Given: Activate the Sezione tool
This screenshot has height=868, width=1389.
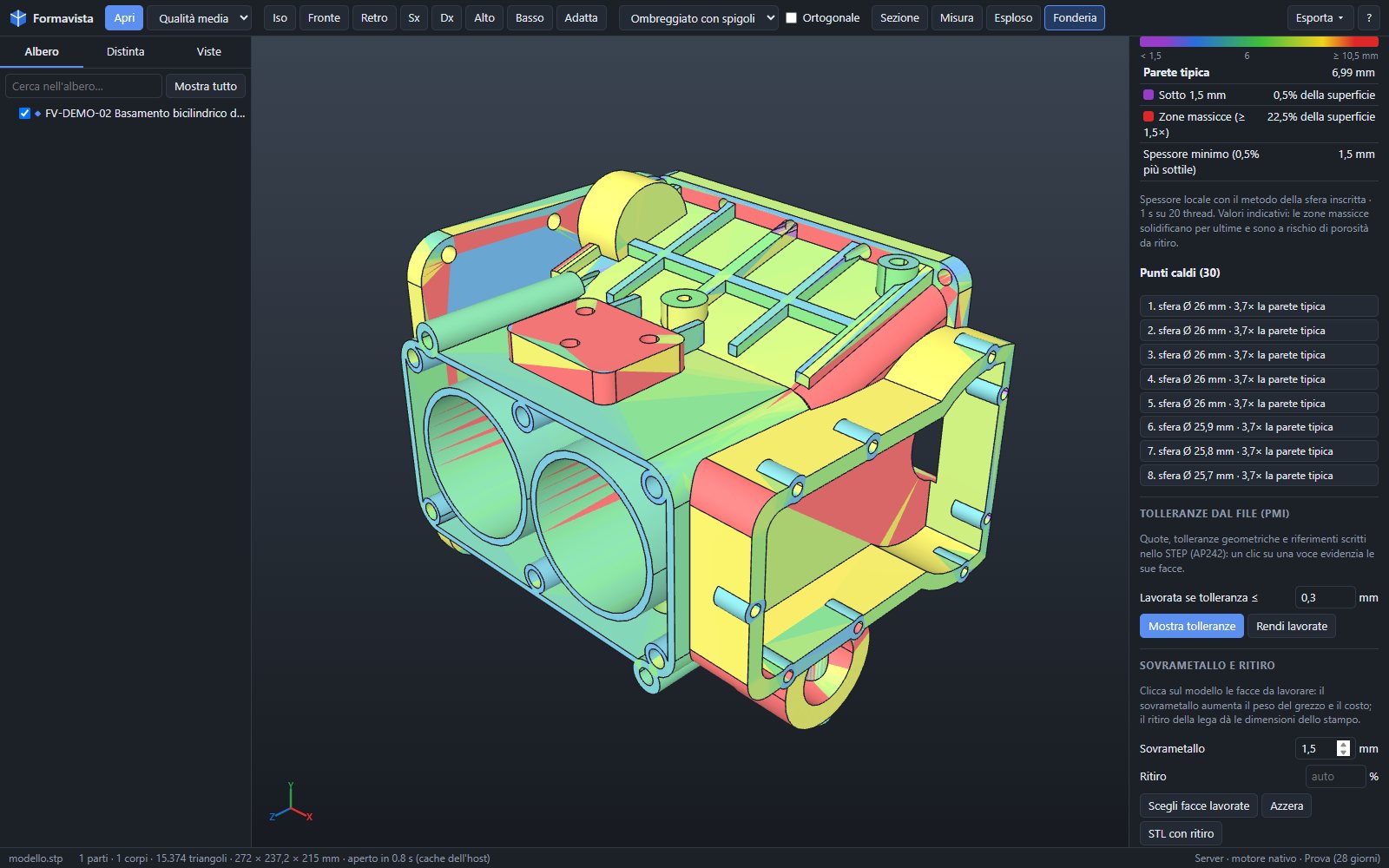Looking at the screenshot, I should click(899, 18).
